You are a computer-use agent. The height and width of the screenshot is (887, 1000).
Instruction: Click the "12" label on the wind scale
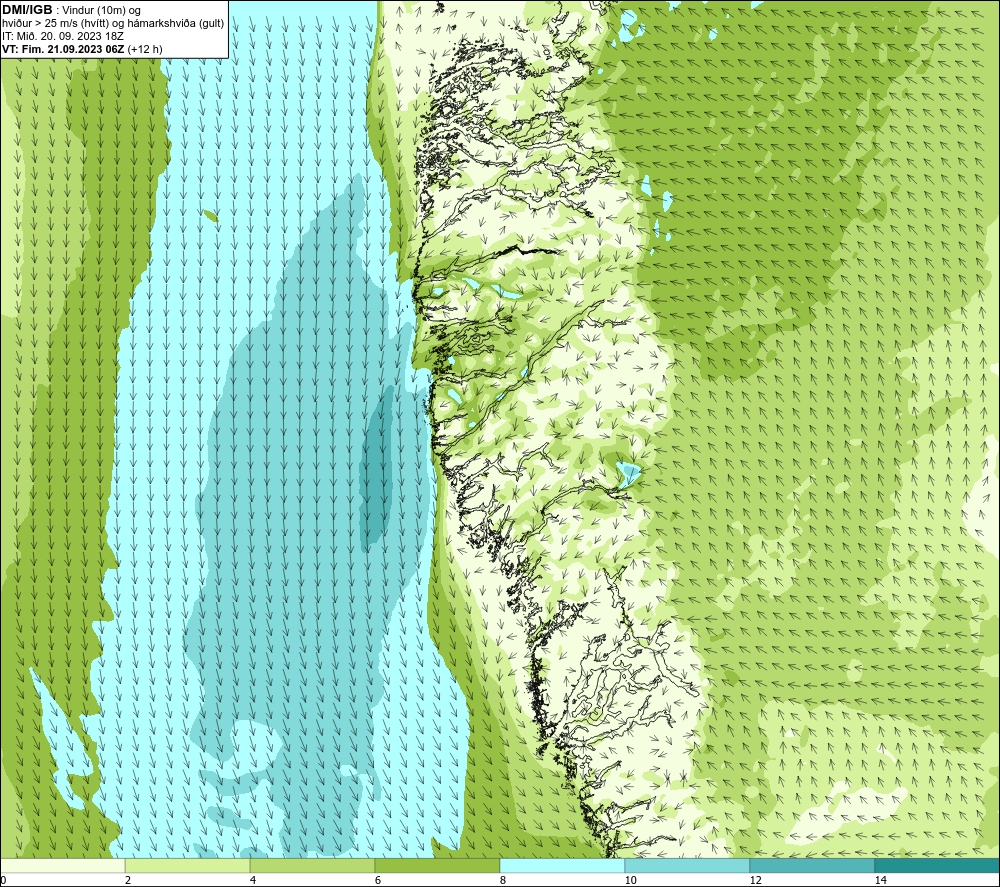755,881
